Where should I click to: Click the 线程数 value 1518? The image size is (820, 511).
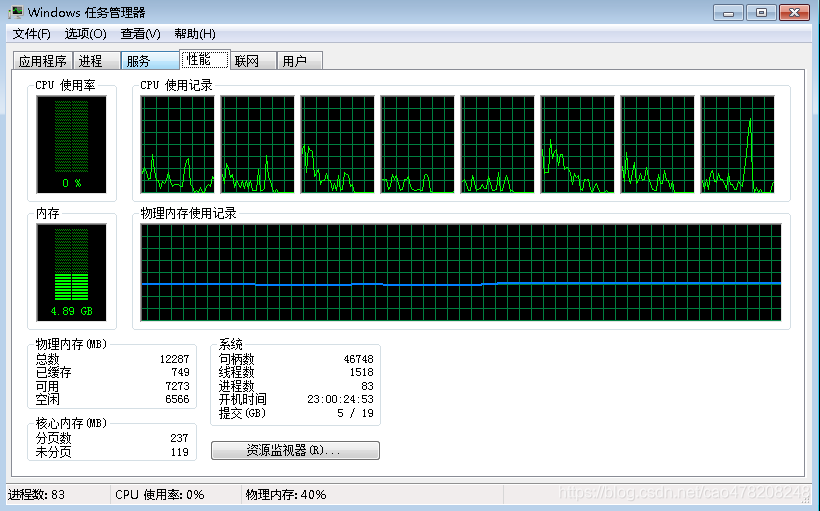(361, 372)
